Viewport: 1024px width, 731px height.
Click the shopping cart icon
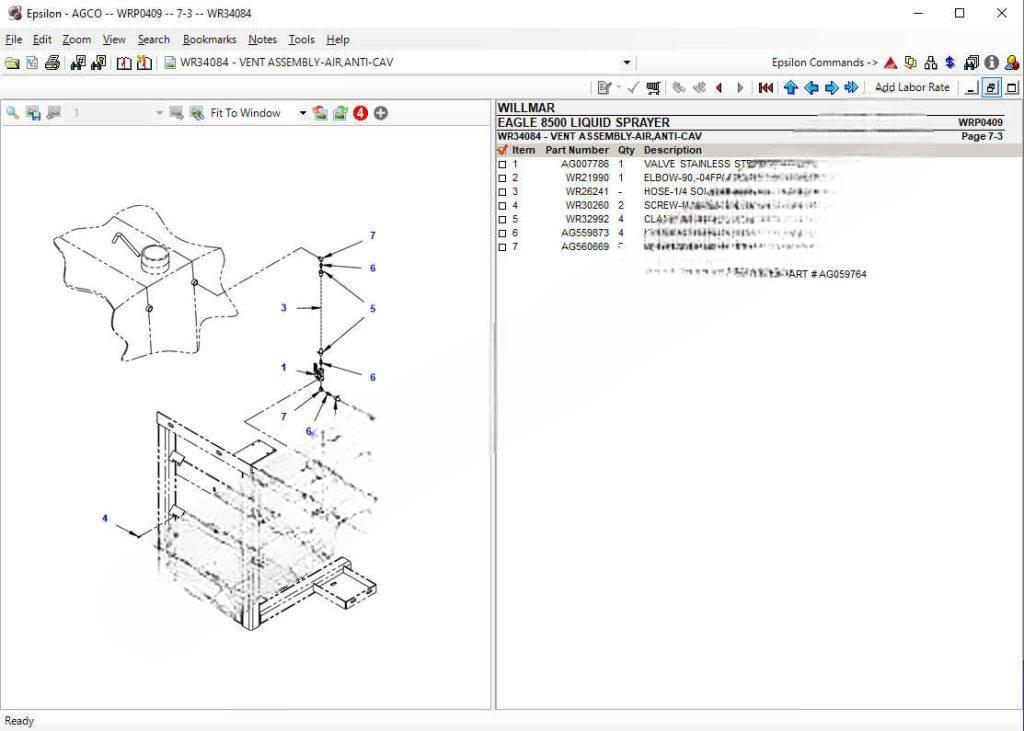(653, 88)
